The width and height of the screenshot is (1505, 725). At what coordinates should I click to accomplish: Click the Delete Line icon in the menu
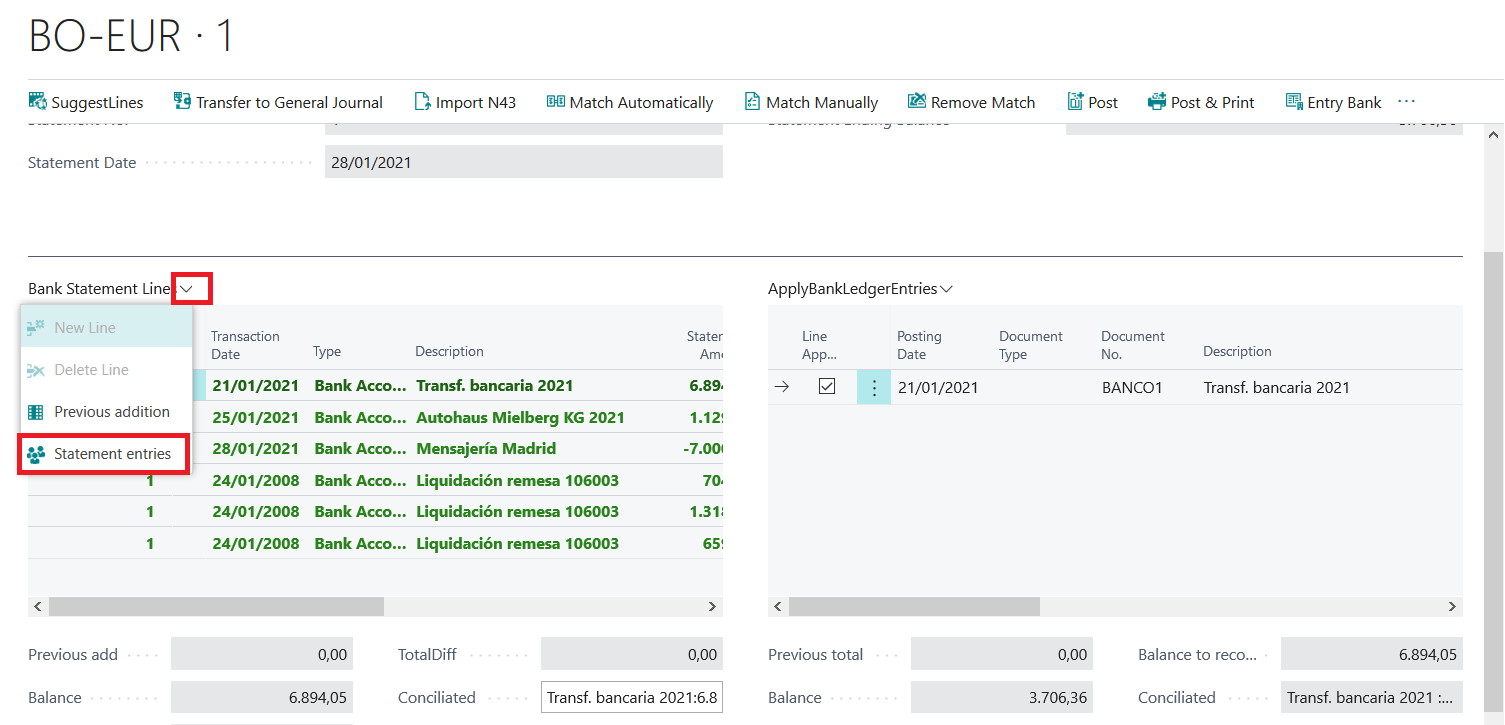point(36,370)
